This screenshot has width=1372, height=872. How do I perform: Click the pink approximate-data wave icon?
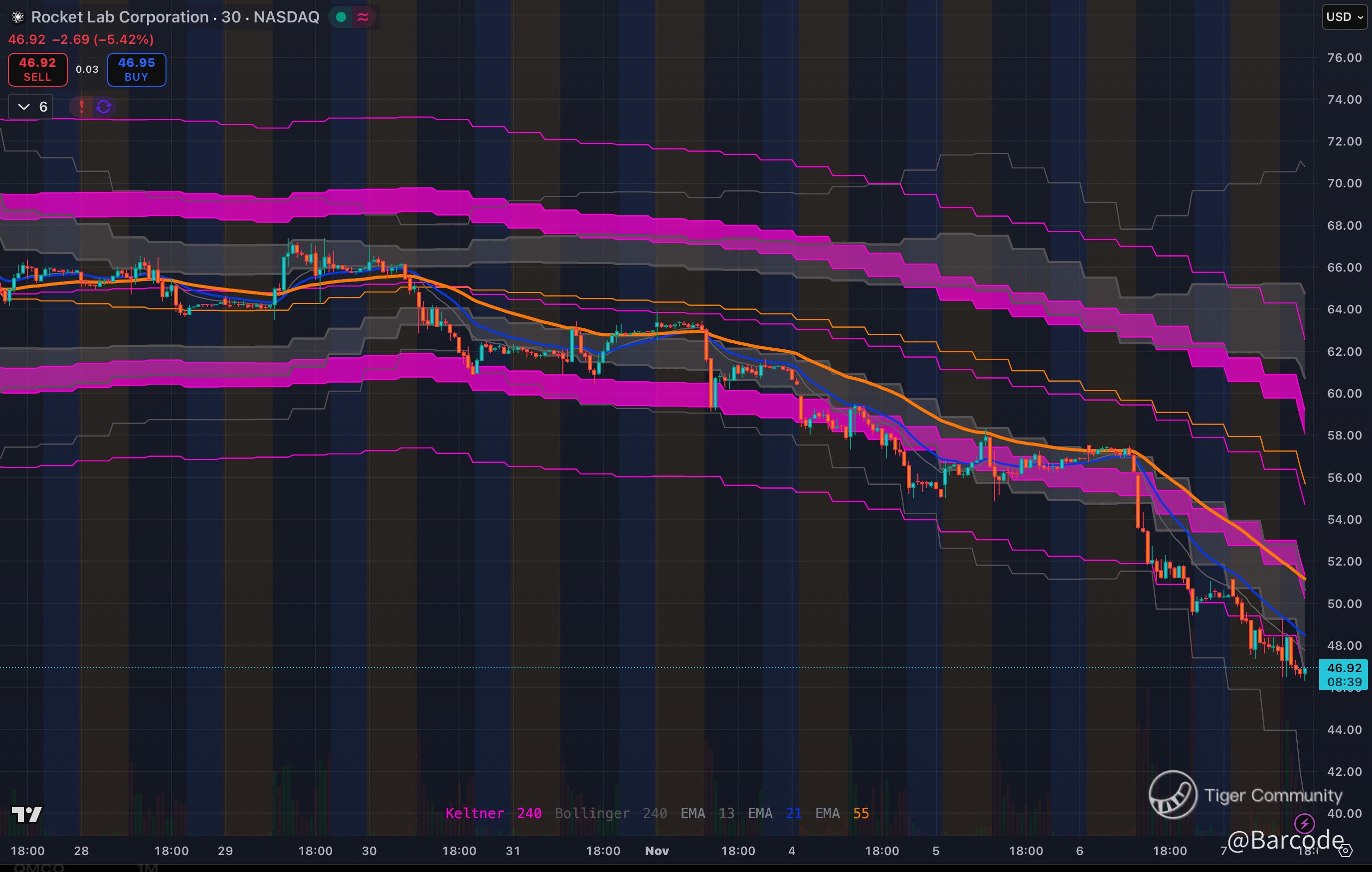[x=363, y=17]
